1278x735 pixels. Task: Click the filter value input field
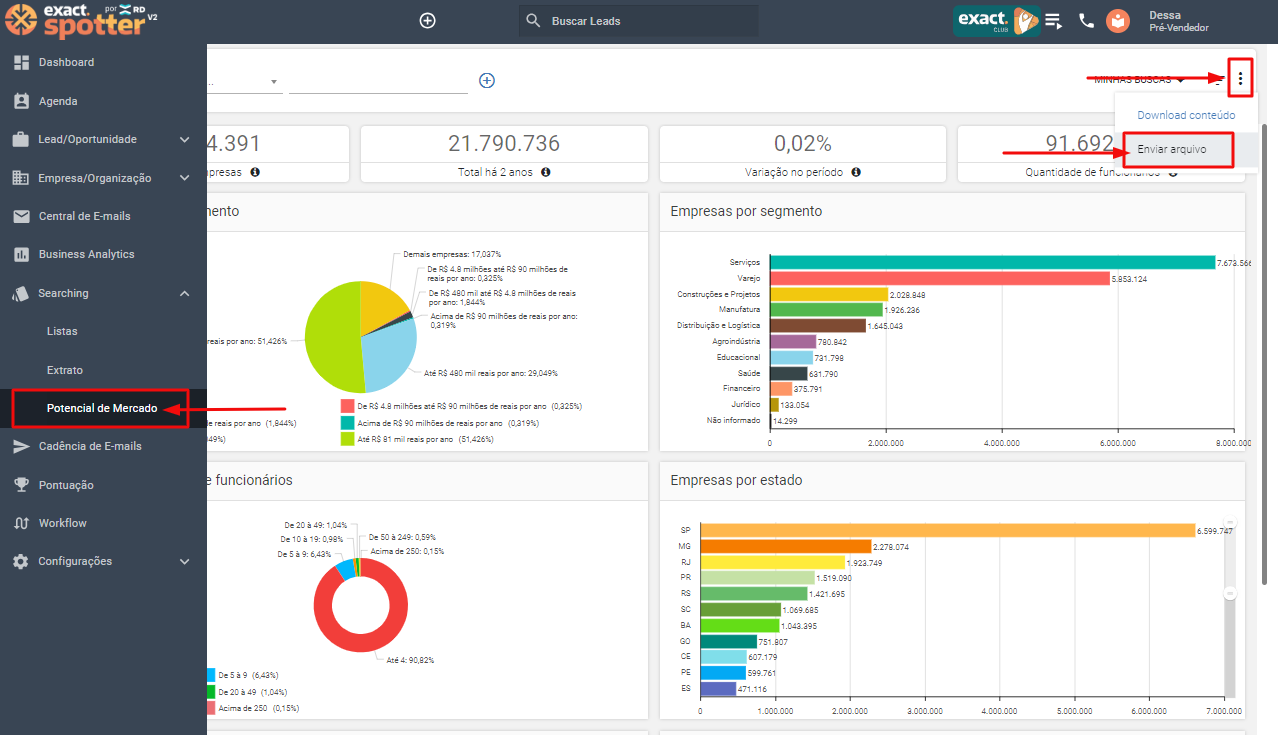[378, 81]
